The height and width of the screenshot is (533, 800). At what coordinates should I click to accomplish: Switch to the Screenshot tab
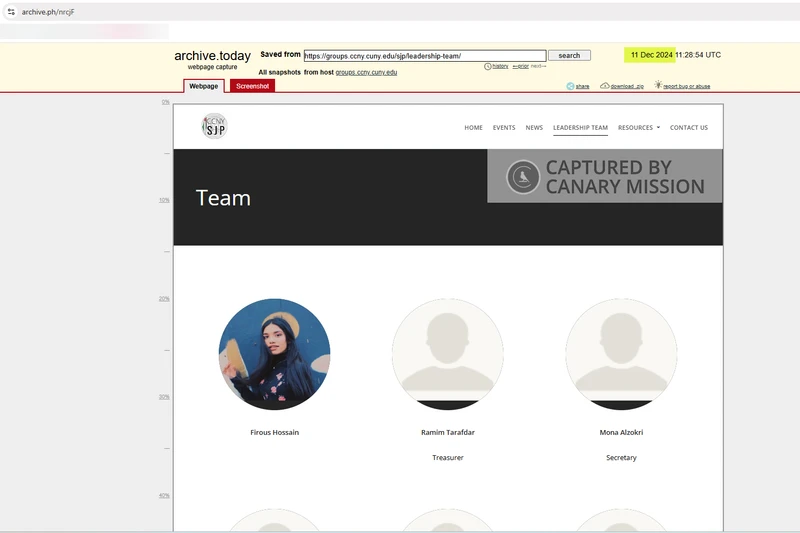[253, 86]
